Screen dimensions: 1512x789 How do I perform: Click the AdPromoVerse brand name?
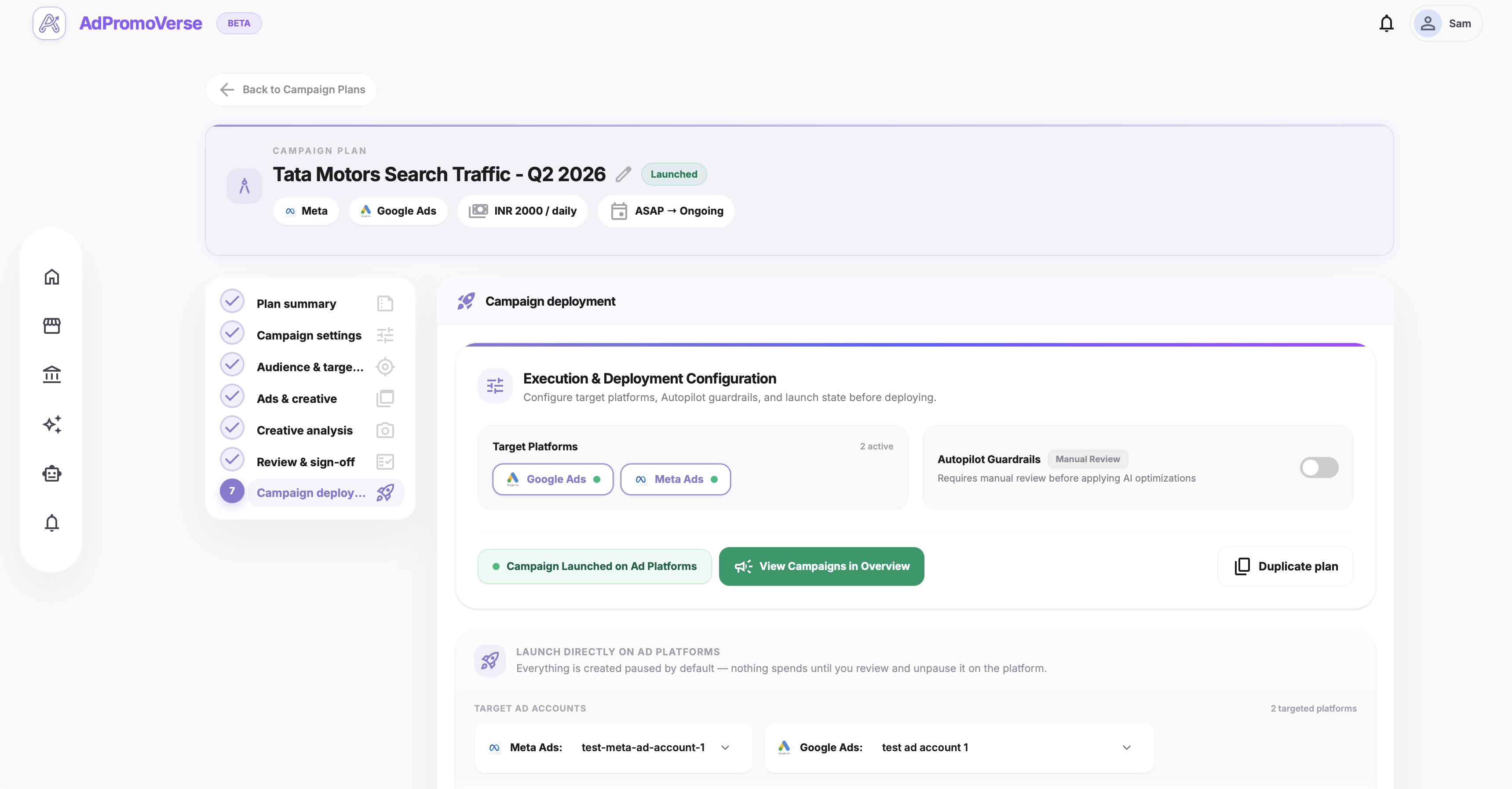tap(141, 23)
